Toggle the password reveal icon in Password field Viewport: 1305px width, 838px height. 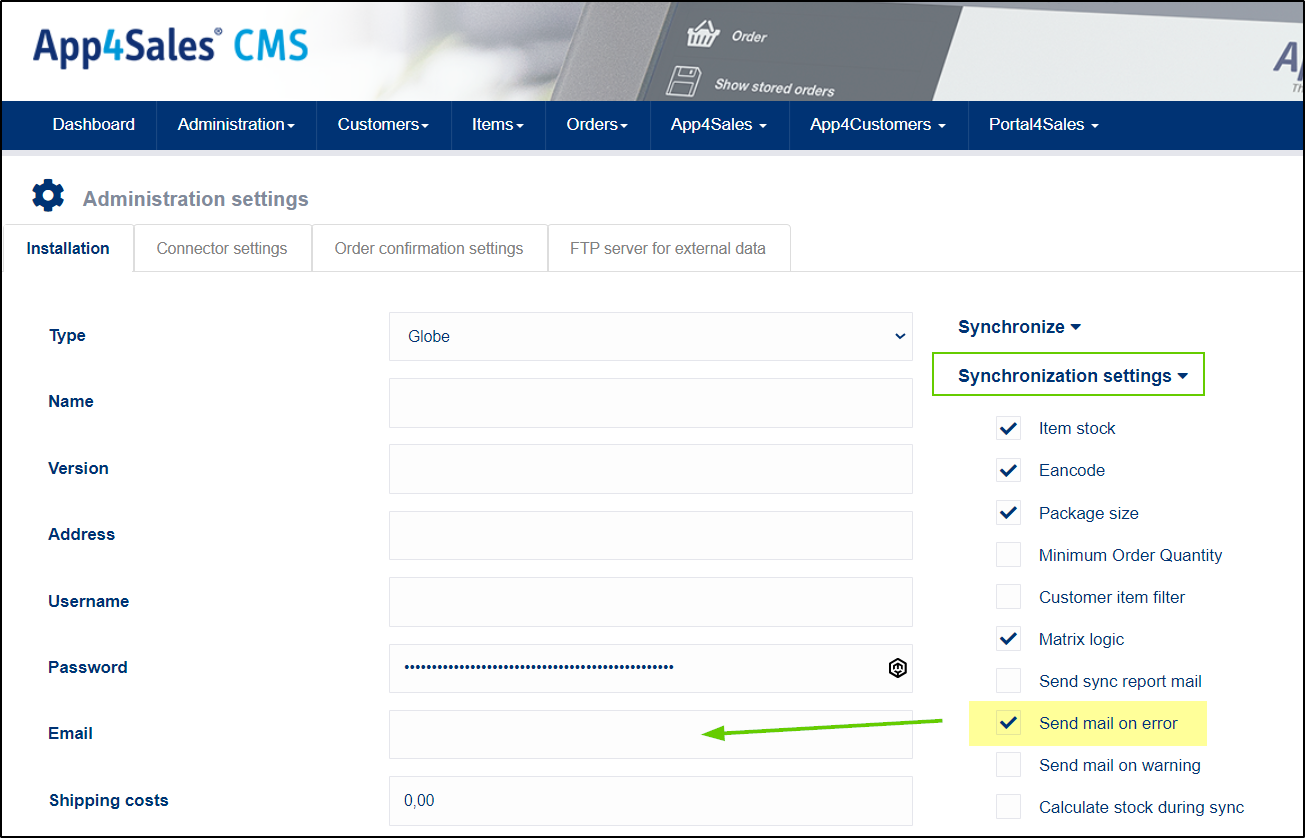tap(897, 668)
